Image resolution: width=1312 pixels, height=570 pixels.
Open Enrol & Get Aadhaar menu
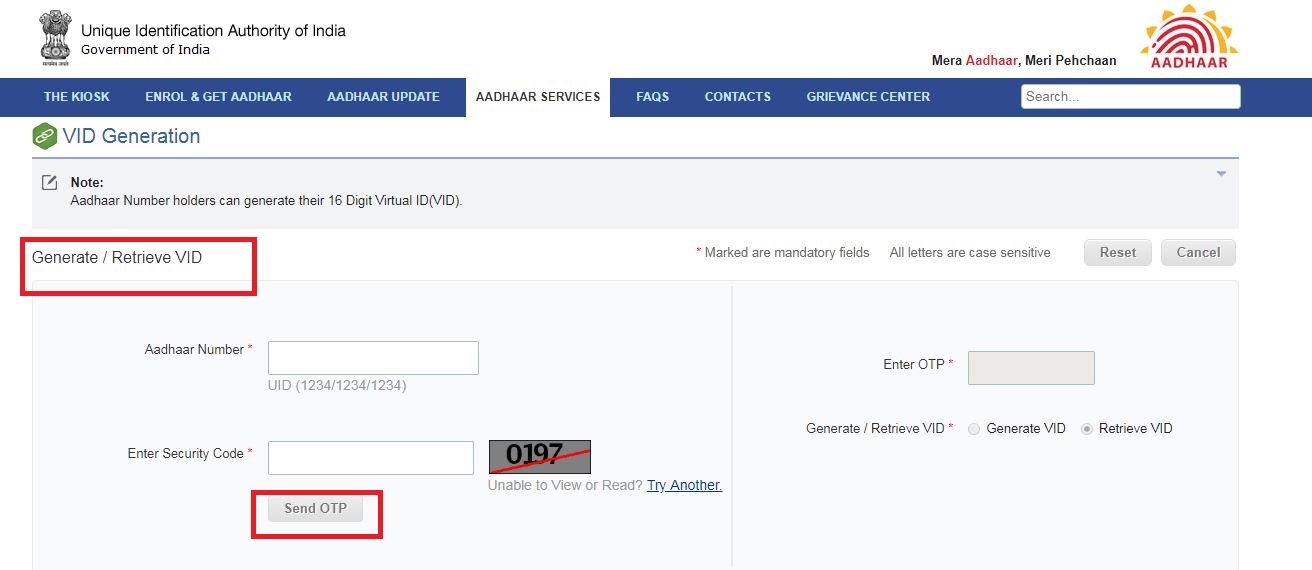[218, 97]
